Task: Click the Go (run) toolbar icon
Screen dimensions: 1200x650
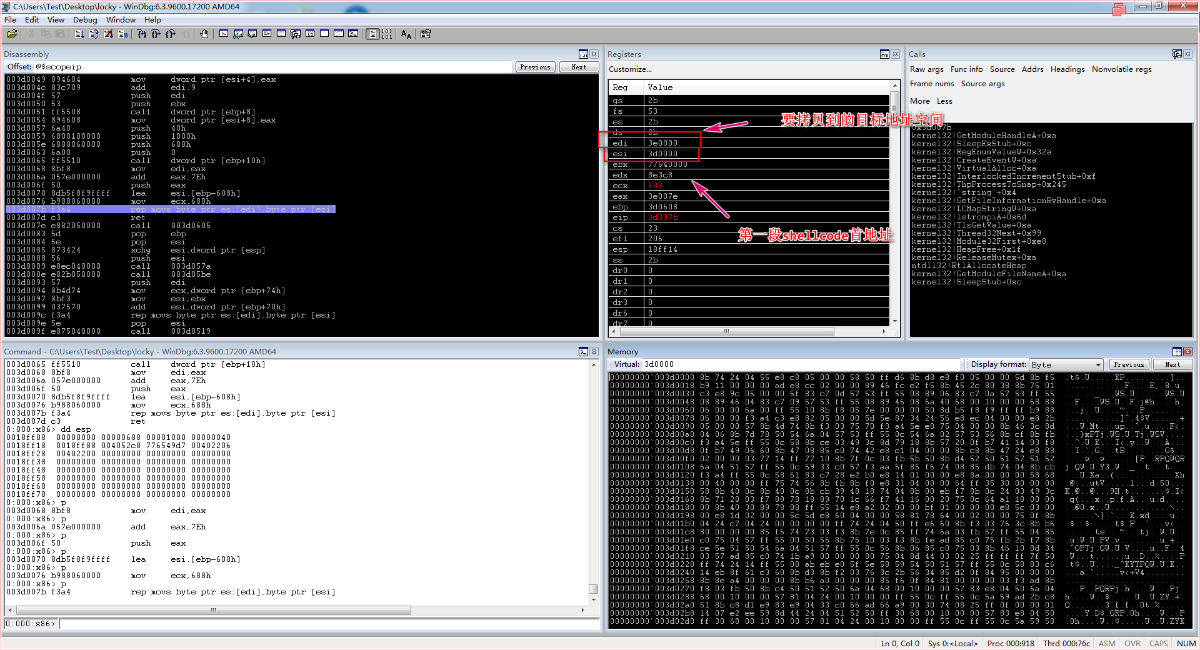Action: click(x=79, y=34)
